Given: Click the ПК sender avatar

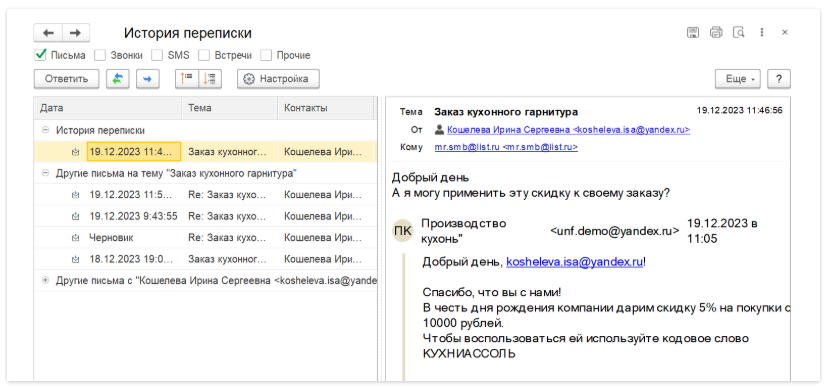Looking at the screenshot, I should [x=403, y=231].
